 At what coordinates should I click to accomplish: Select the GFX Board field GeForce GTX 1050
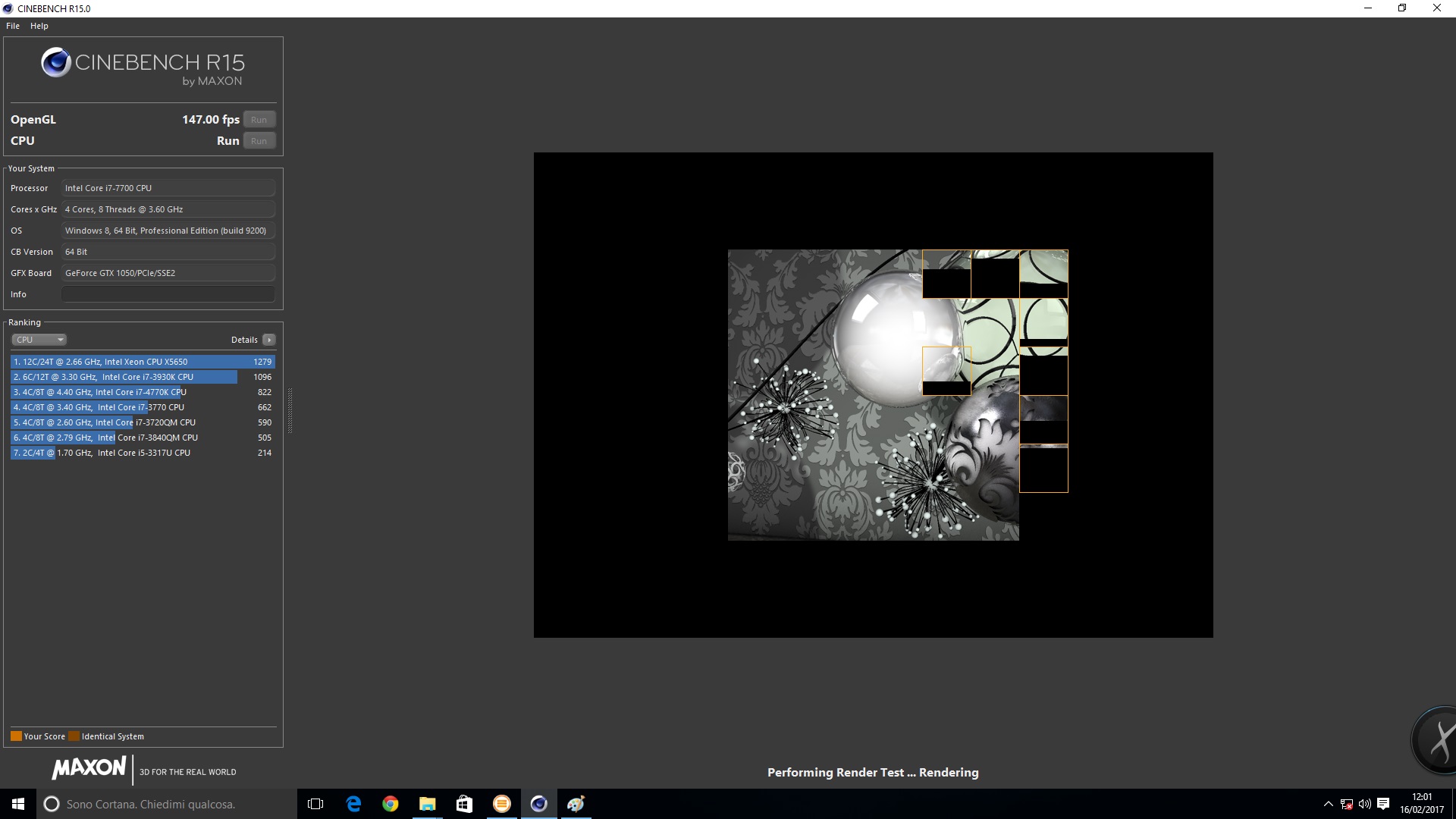(168, 273)
